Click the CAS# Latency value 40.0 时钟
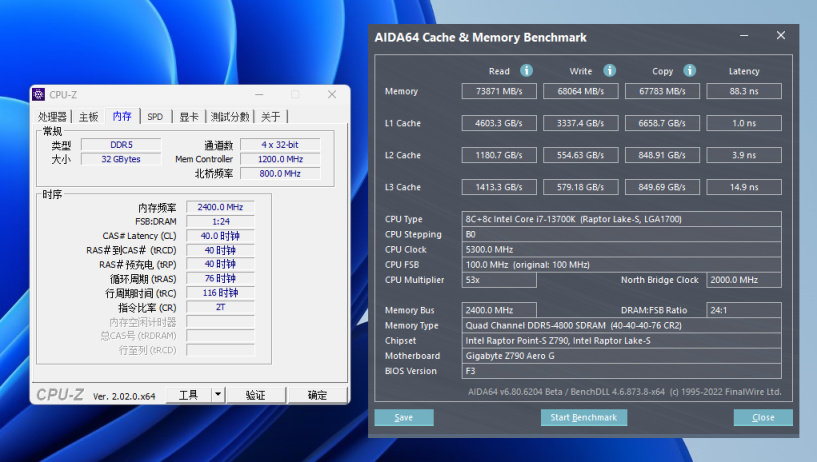The image size is (817, 462). 220,236
